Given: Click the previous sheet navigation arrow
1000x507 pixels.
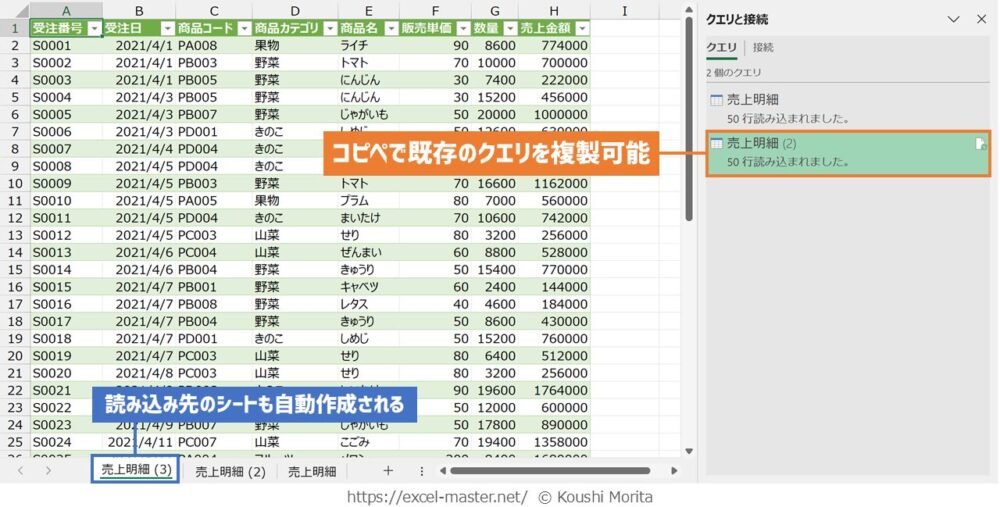Looking at the screenshot, I should [x=21, y=471].
